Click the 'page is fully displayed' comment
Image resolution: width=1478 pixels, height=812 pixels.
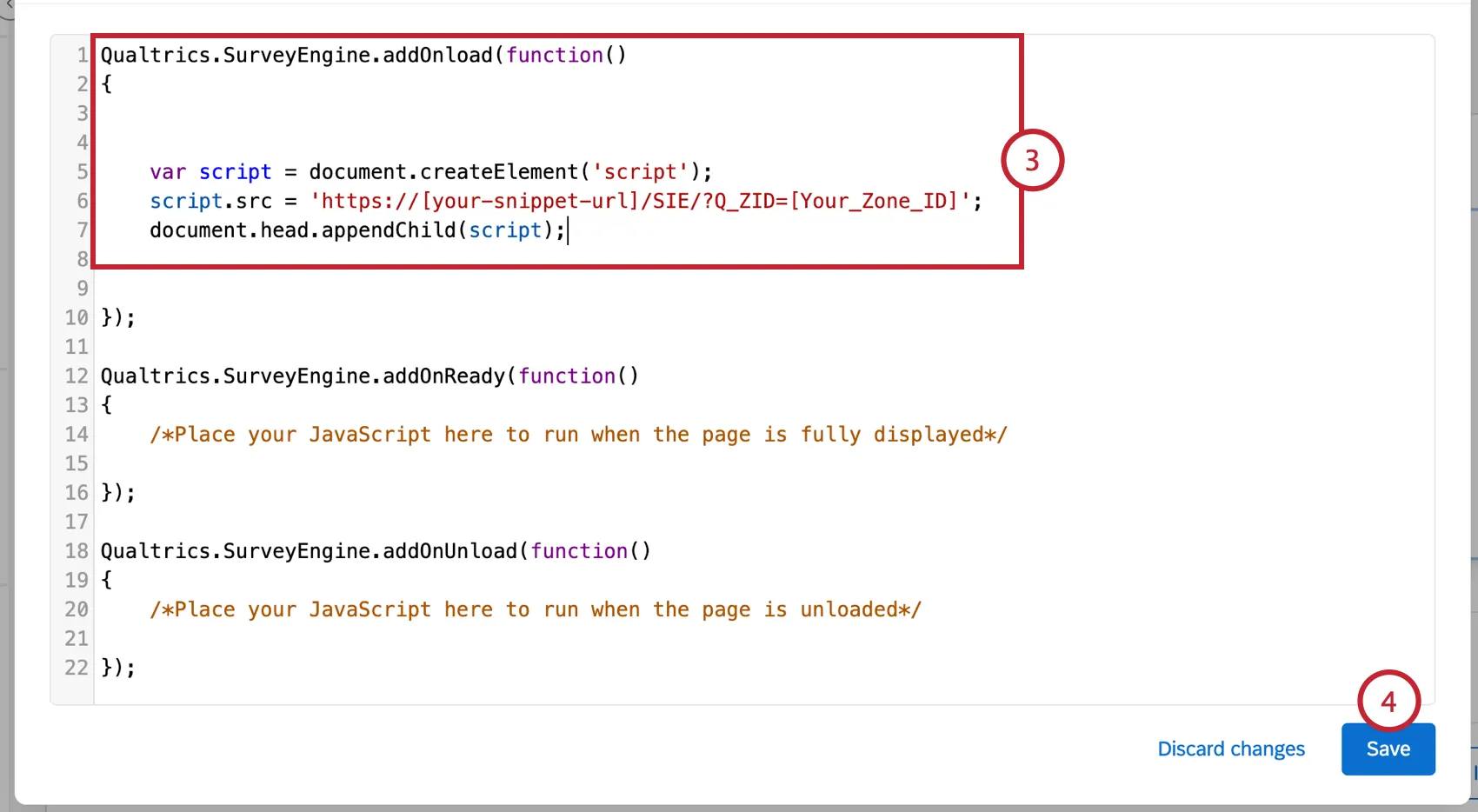click(578, 434)
